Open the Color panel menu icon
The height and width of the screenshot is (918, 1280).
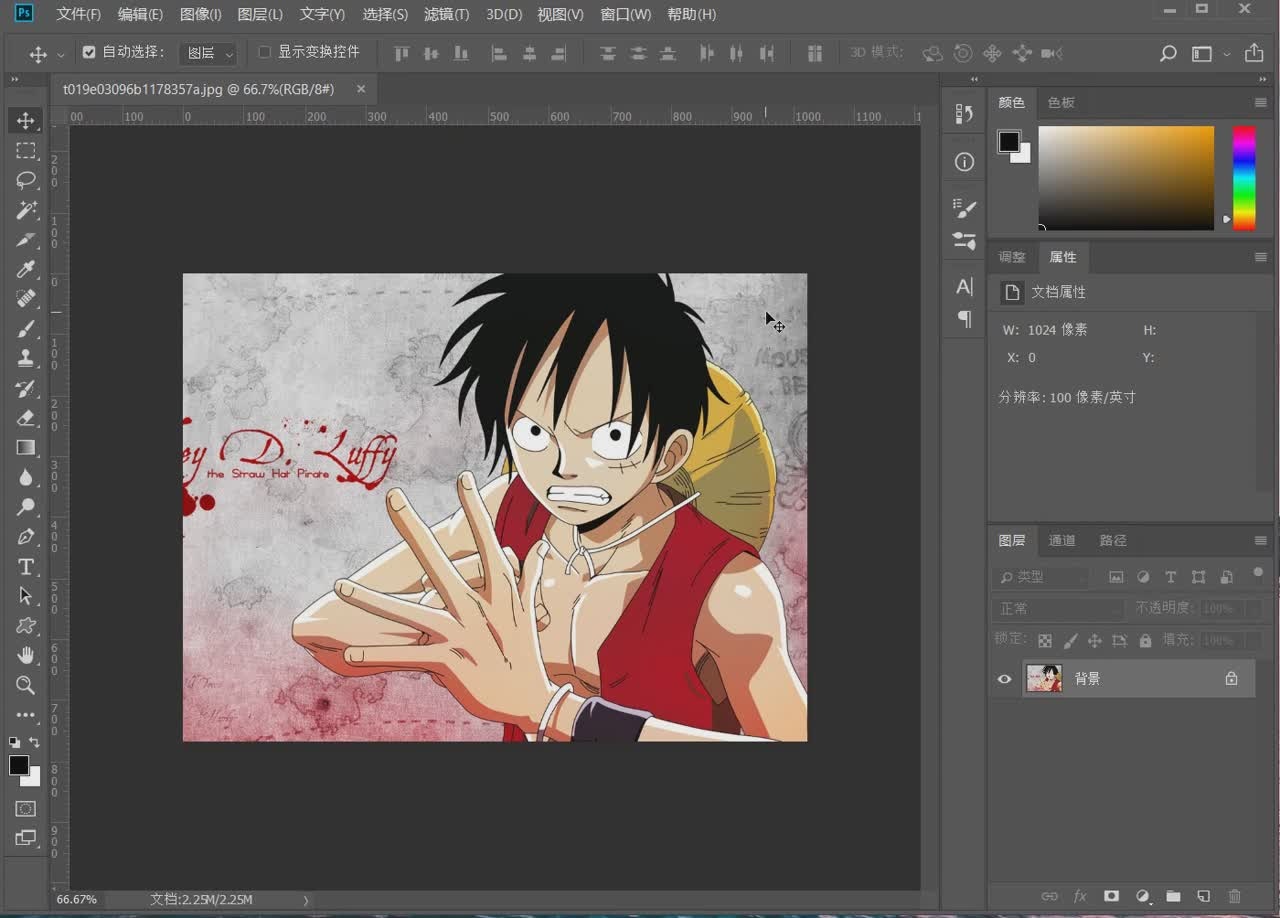click(x=1261, y=103)
